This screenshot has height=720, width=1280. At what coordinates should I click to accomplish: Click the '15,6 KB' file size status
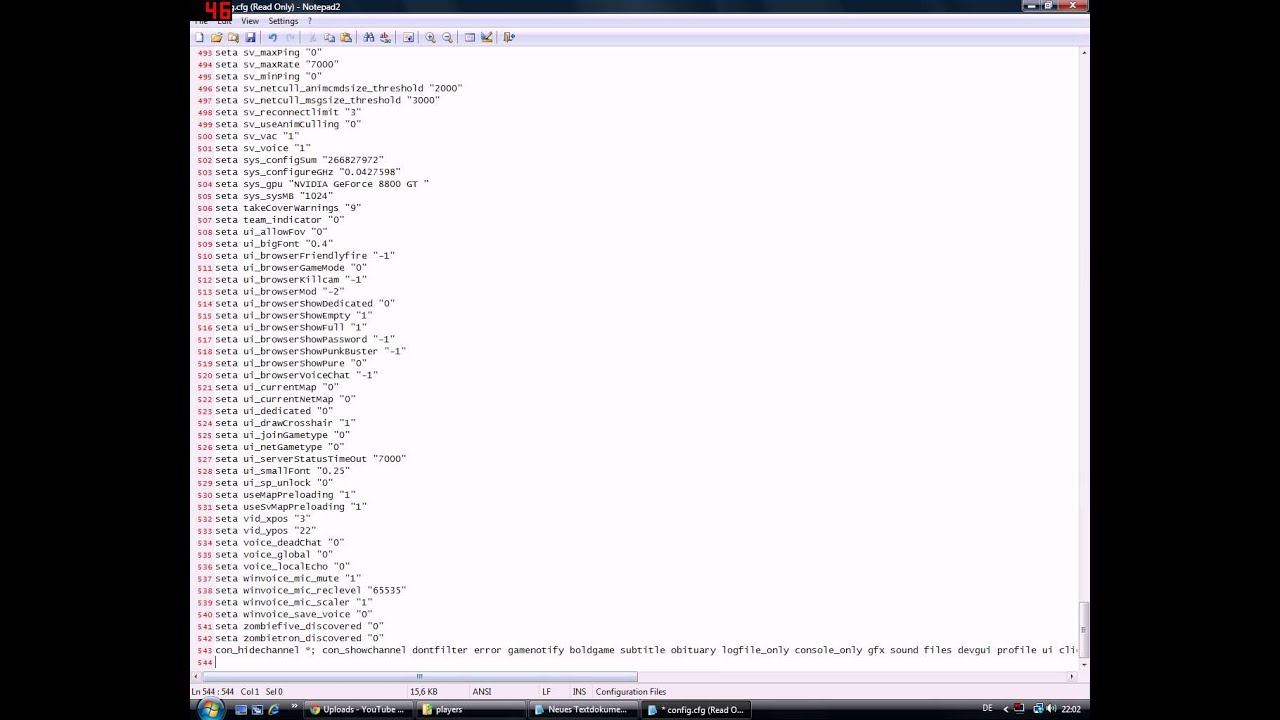pos(423,691)
